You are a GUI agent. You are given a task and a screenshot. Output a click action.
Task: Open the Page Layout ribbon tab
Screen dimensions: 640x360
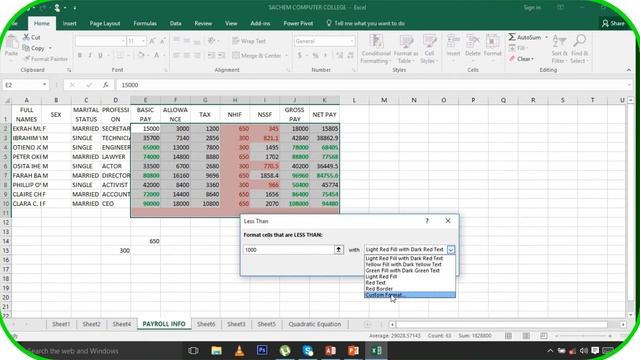pyautogui.click(x=105, y=23)
